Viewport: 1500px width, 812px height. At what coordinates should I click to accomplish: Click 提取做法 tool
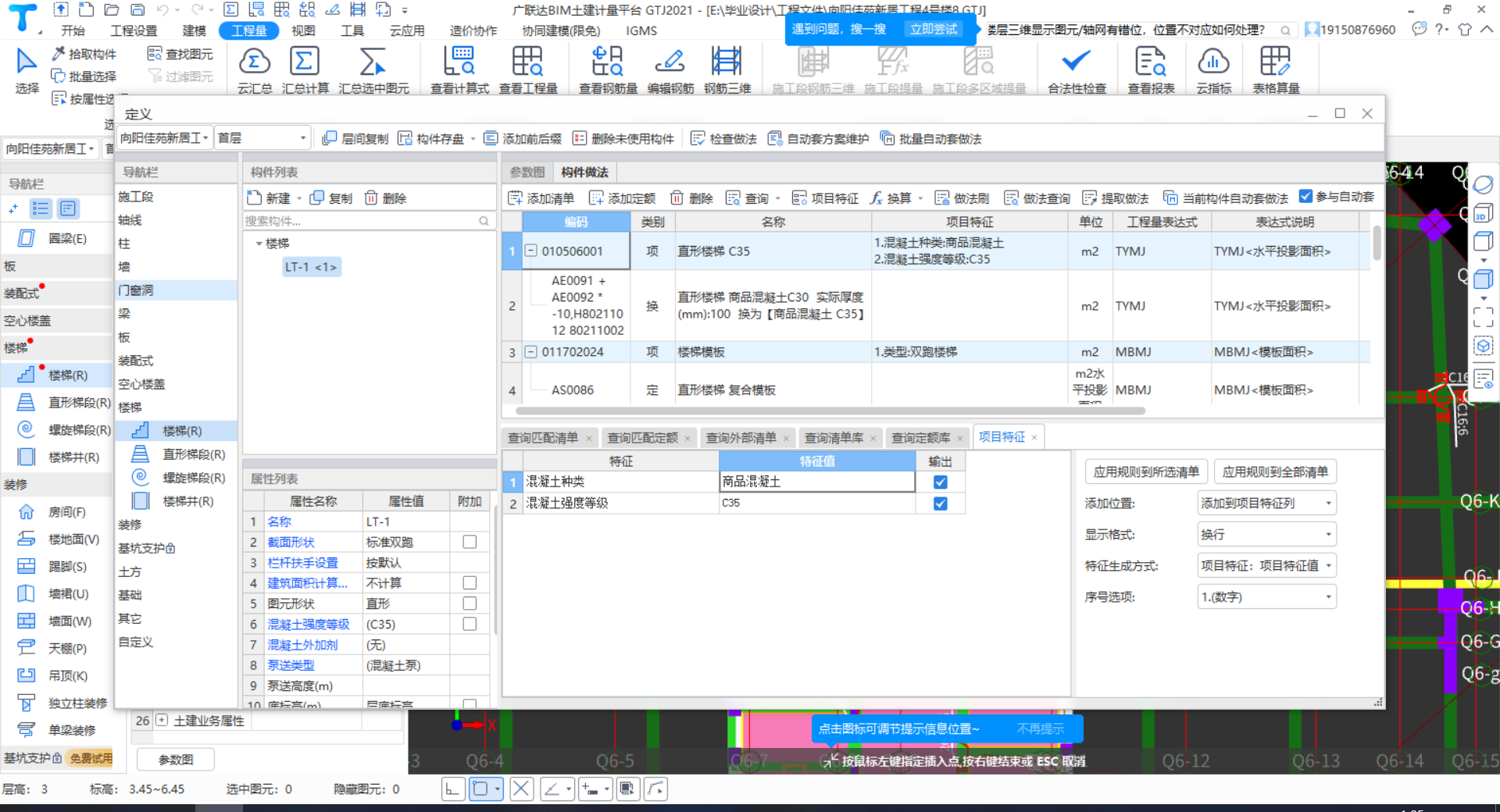tap(1116, 198)
